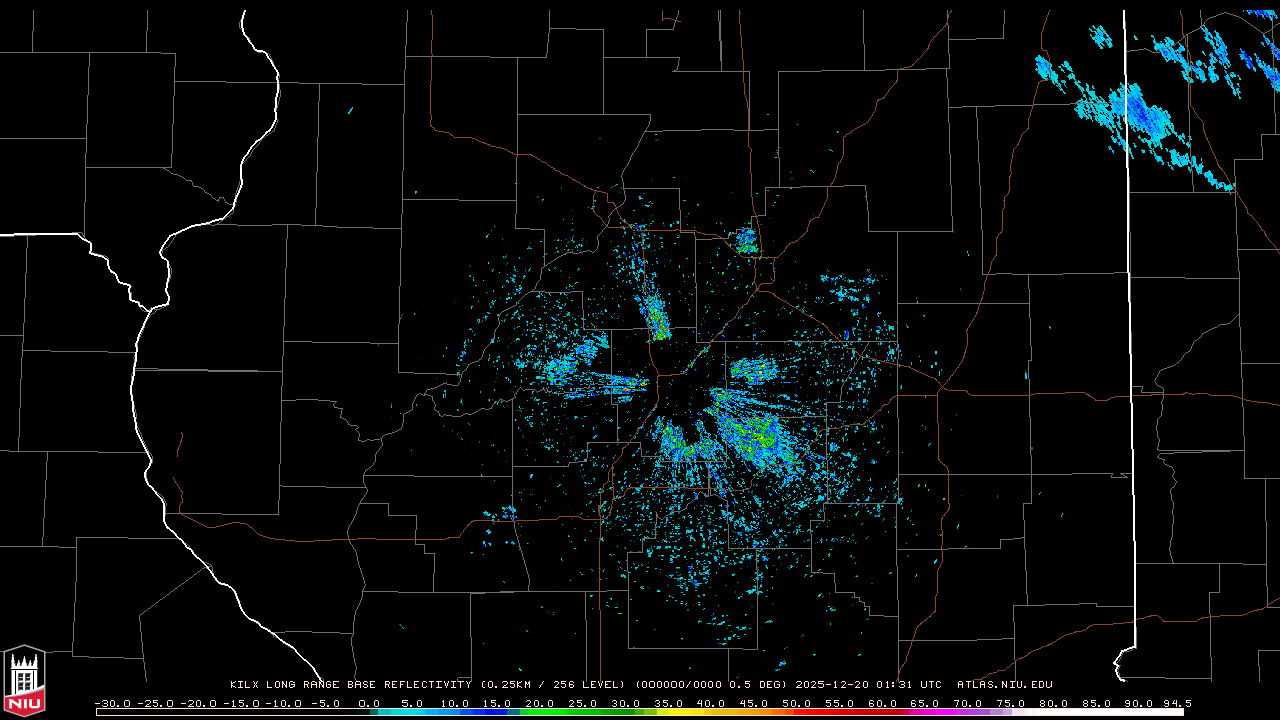Click the narrow echo spike north of radar
The image size is (1280, 720).
point(657,318)
